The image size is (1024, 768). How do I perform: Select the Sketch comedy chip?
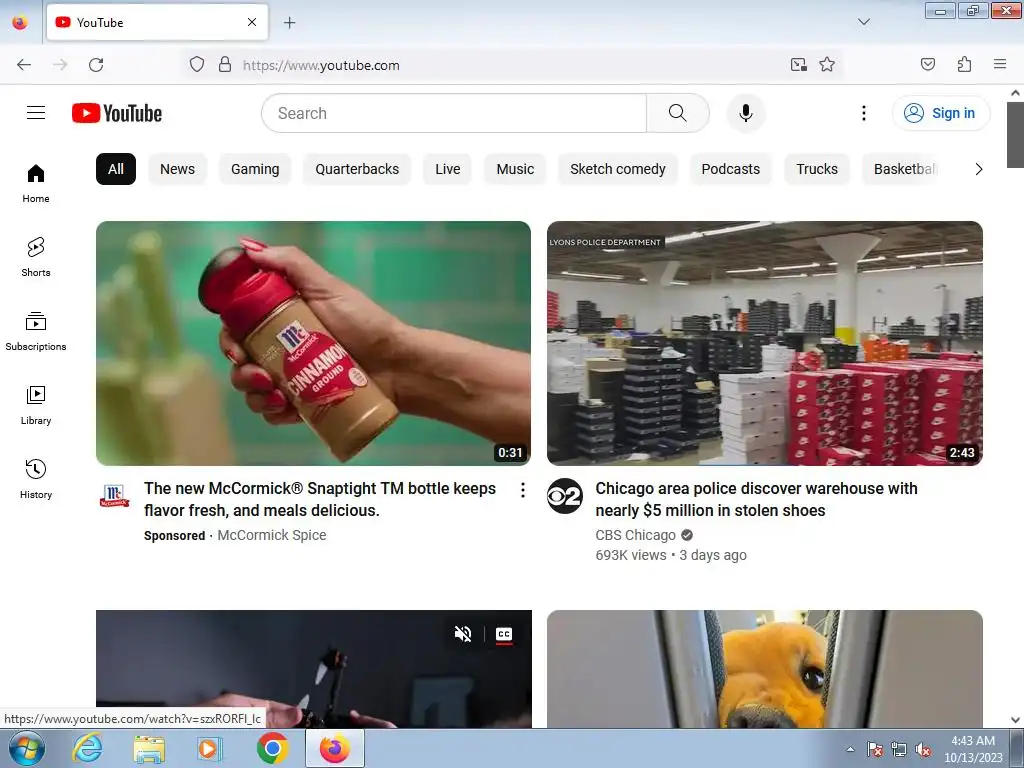(x=618, y=169)
